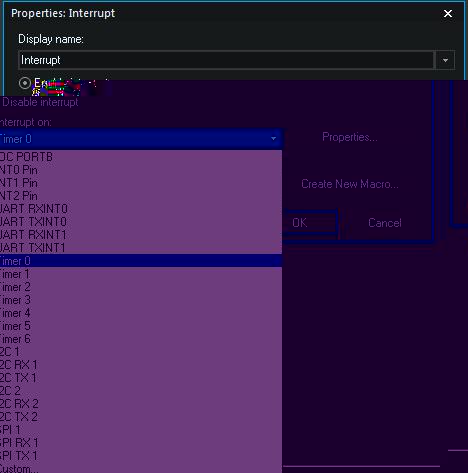Pick SPI 1 from the list

point(141,430)
